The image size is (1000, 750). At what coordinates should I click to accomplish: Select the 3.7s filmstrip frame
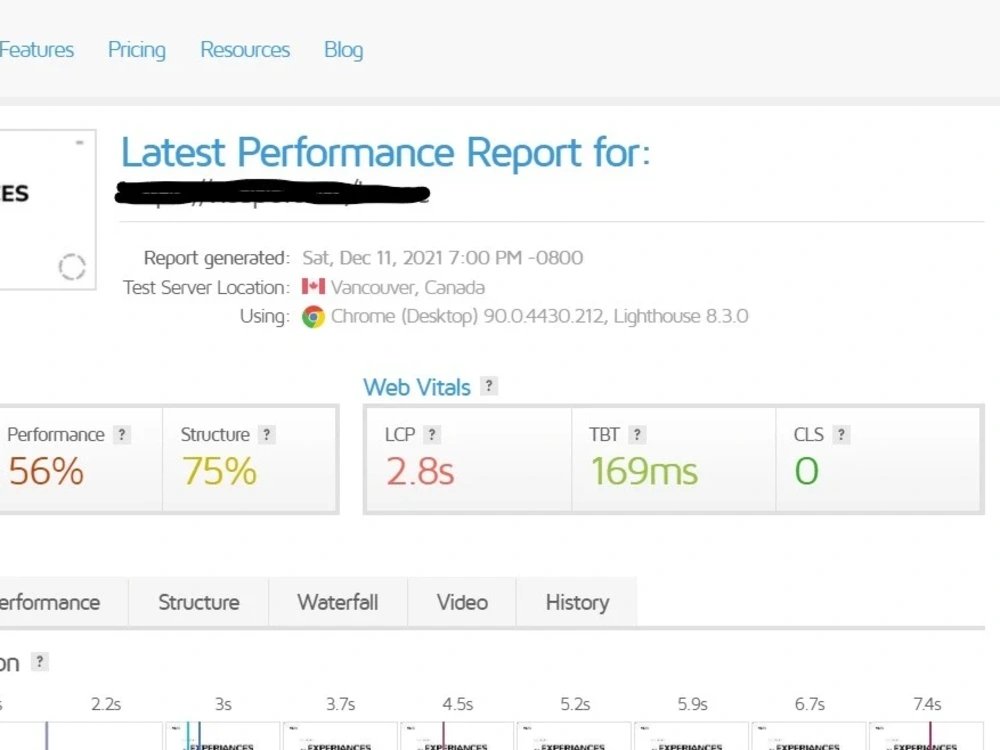pos(340,736)
